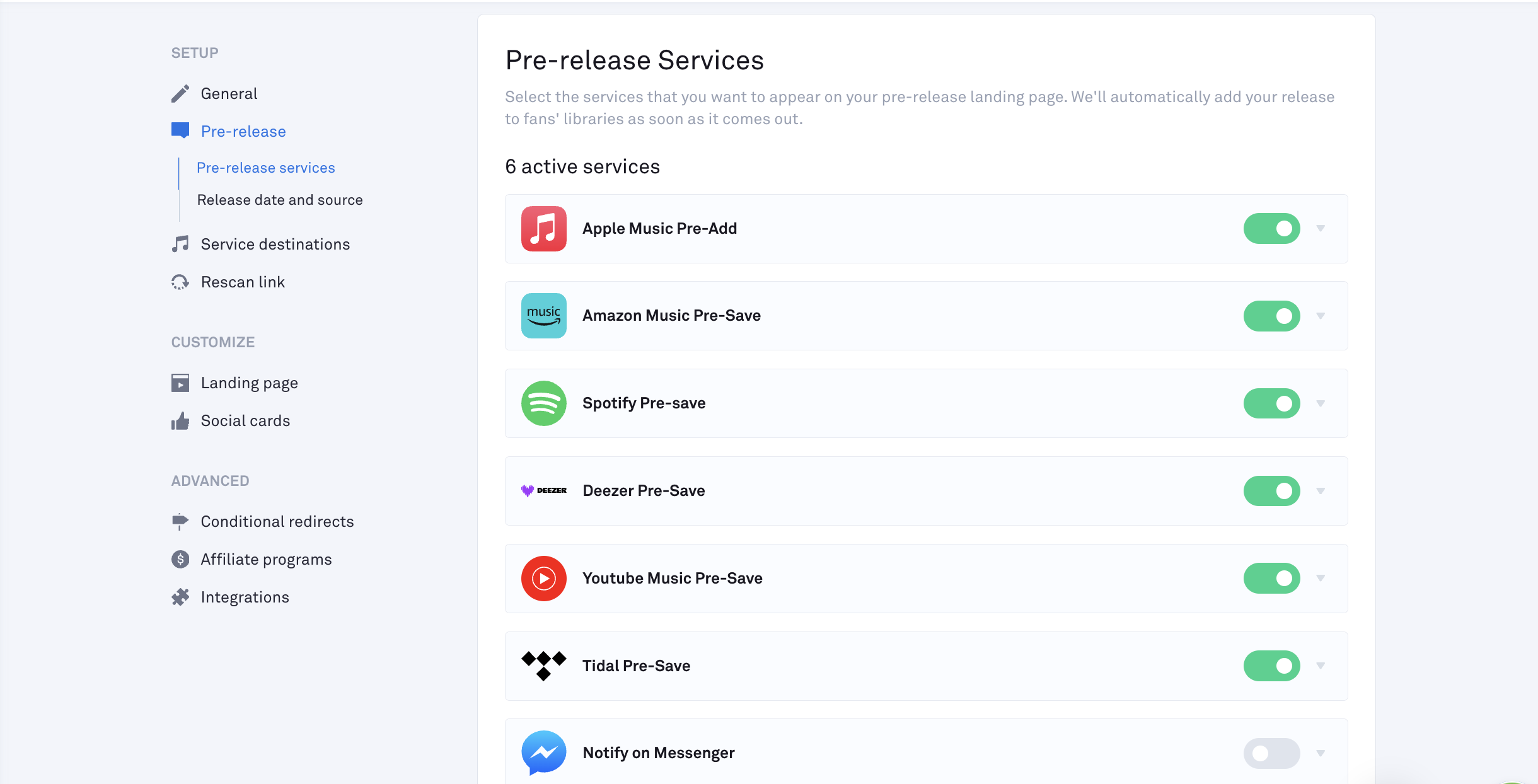Image resolution: width=1538 pixels, height=784 pixels.
Task: Disable the Apple Music Pre-Add toggle
Action: click(1272, 228)
